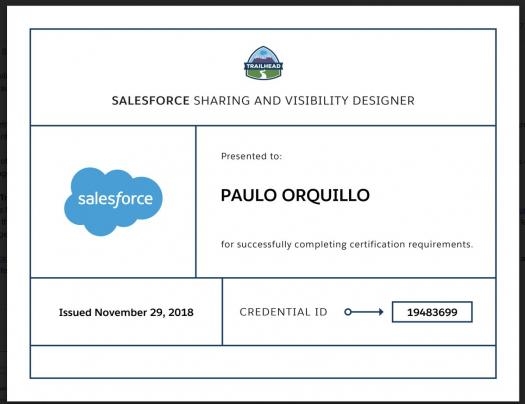Click the circle at the arrow's start
525x404 pixels.
(x=348, y=312)
